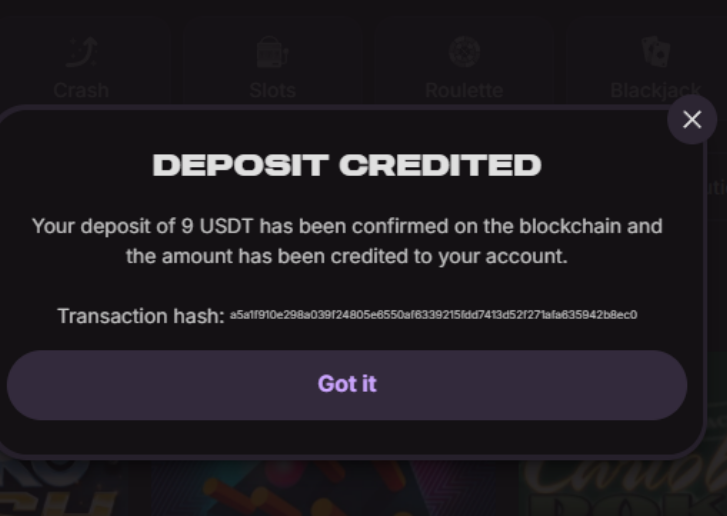The image size is (727, 516).
Task: Select the Blackjack category label
Action: point(656,90)
